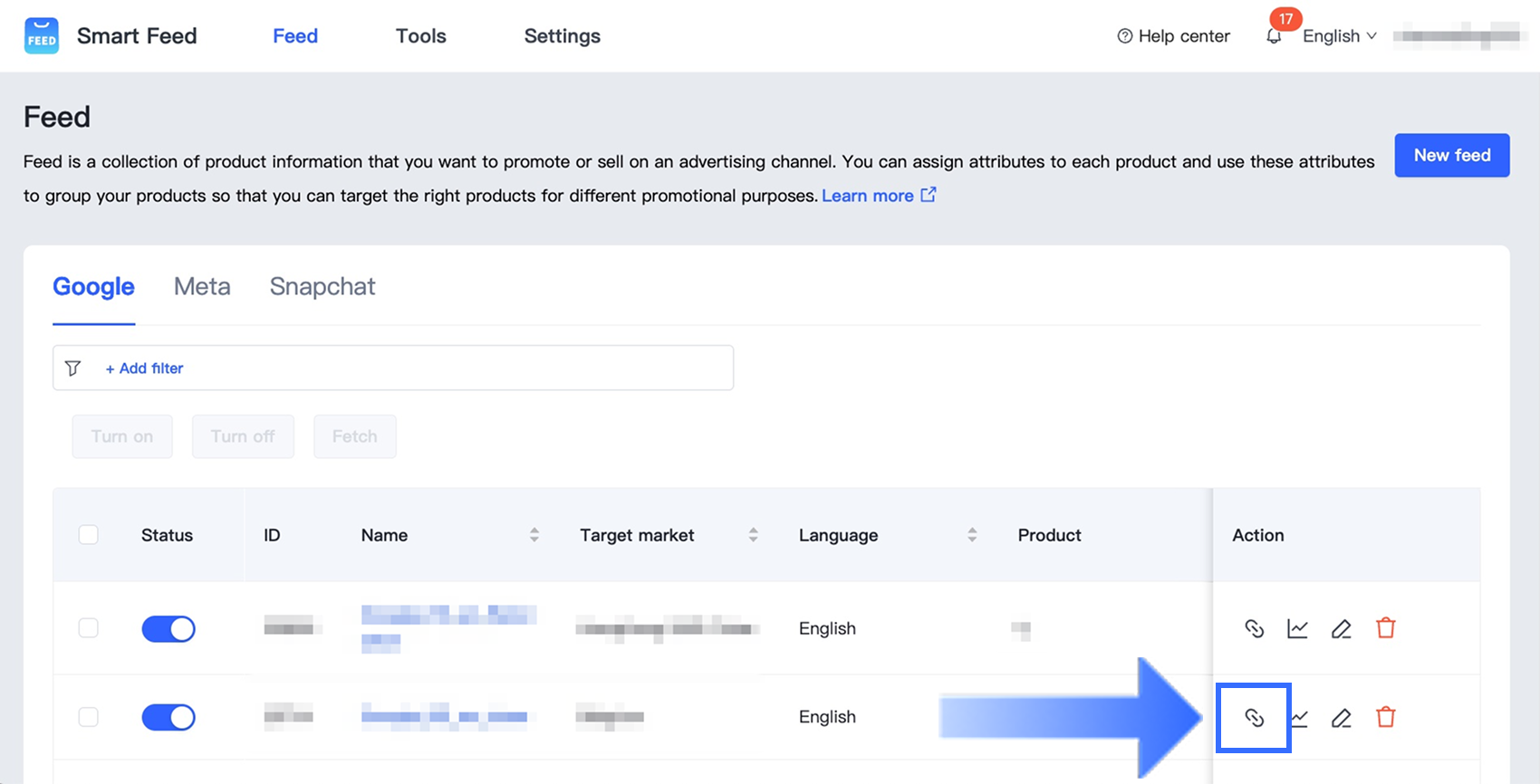This screenshot has width=1540, height=784.
Task: Click the Action column header
Action: (1258, 535)
